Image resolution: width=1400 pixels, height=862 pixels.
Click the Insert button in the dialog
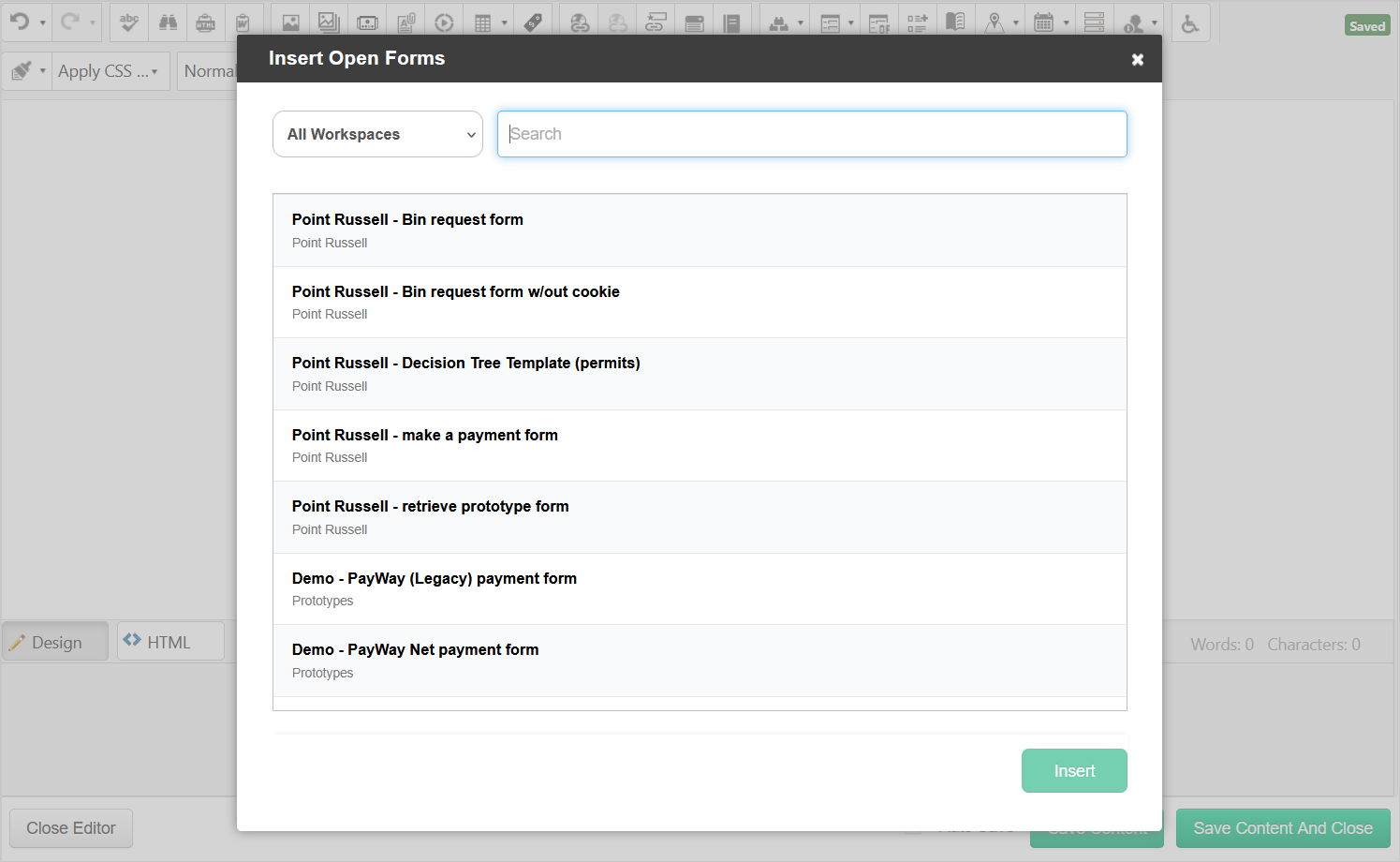click(1074, 770)
